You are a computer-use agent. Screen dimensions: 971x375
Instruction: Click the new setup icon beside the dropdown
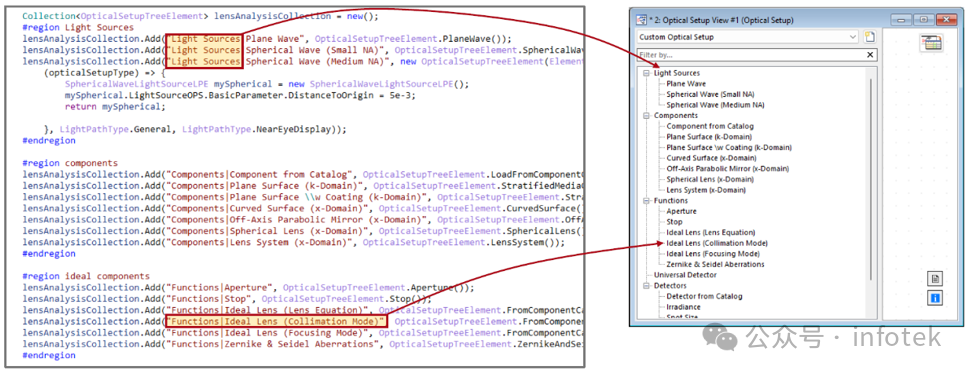tap(870, 37)
